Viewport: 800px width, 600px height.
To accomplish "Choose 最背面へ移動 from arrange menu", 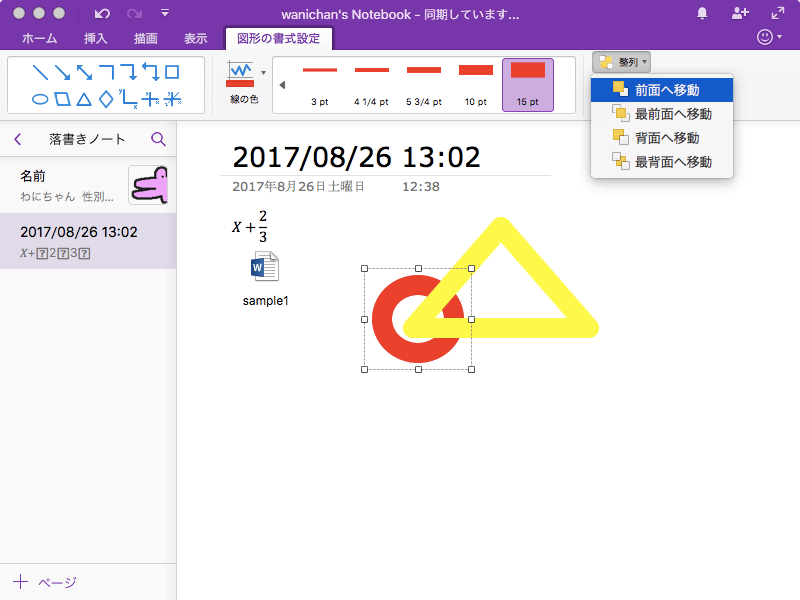I will 662,162.
